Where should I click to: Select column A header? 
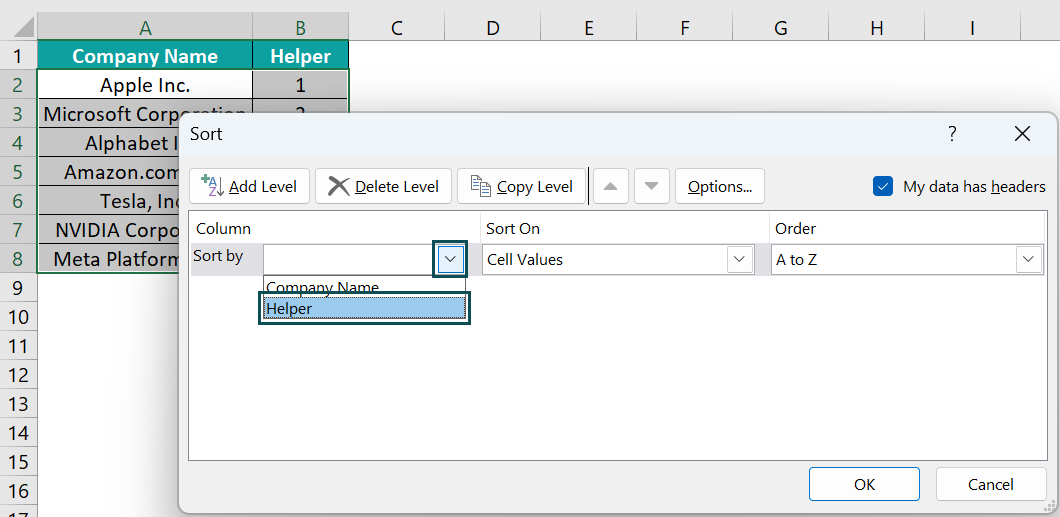pos(145,27)
